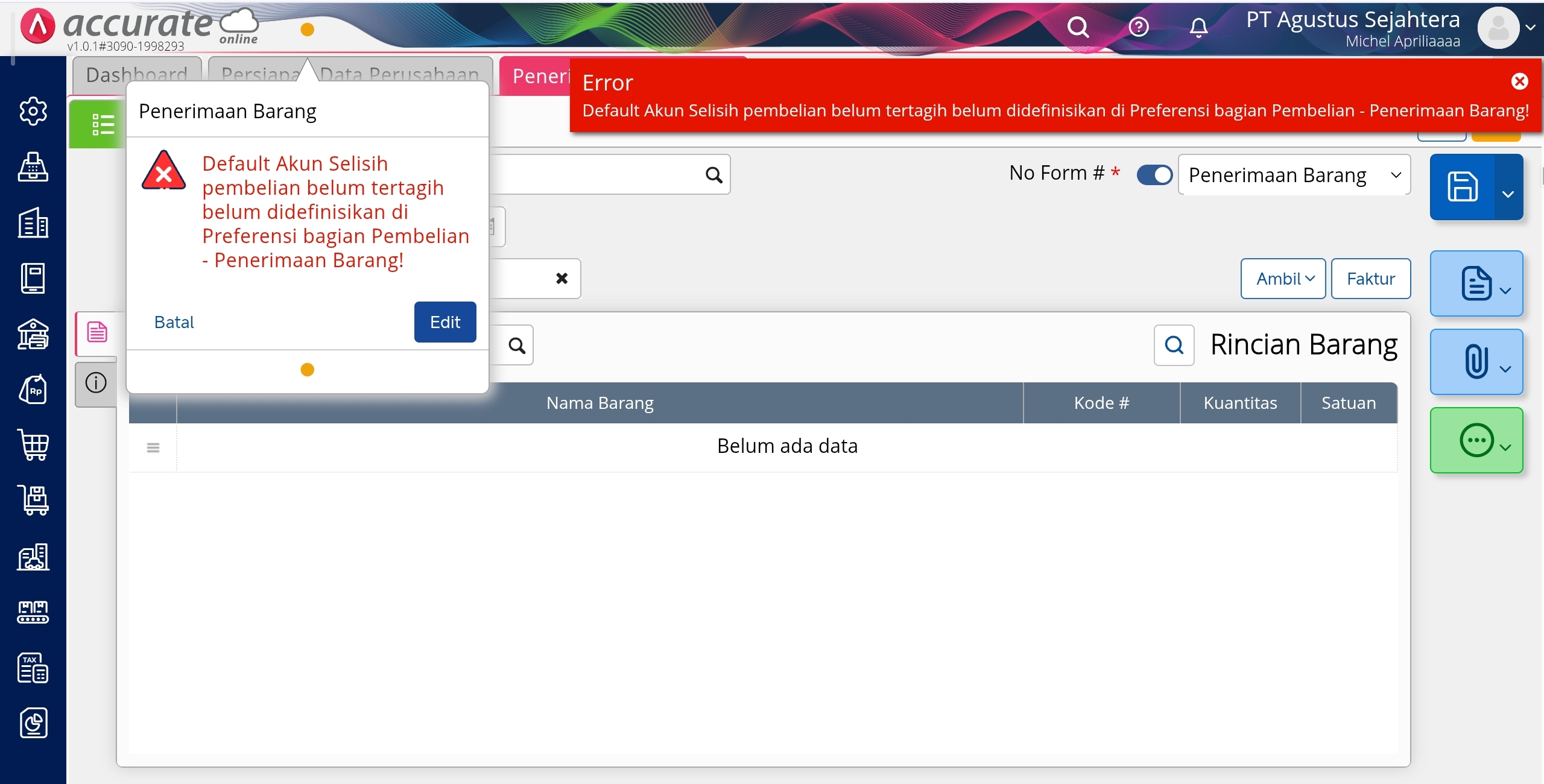The image size is (1544, 784).
Task: Open the TAX module icon in sidebar
Action: [33, 668]
